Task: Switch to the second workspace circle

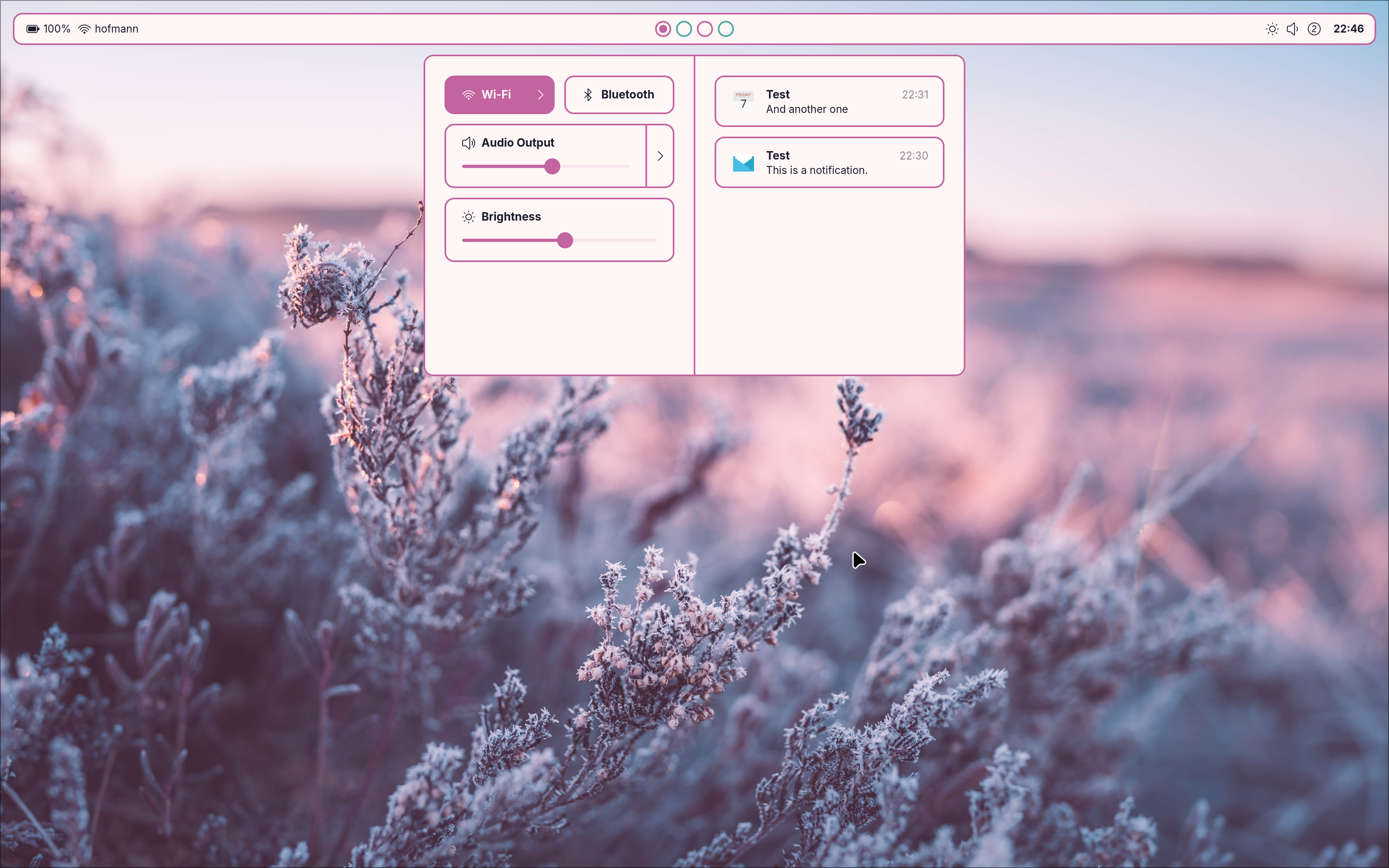Action: (x=684, y=29)
